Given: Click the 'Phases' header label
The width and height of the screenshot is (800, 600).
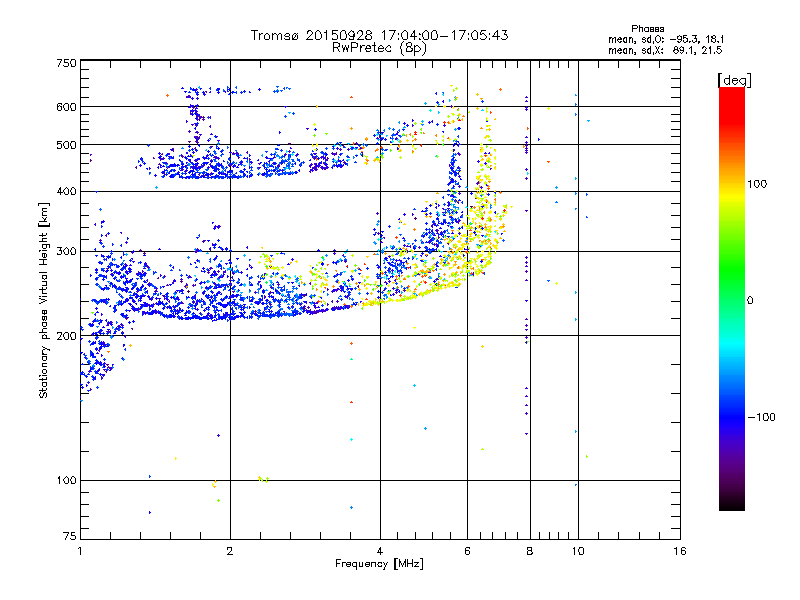Looking at the screenshot, I should [x=647, y=29].
